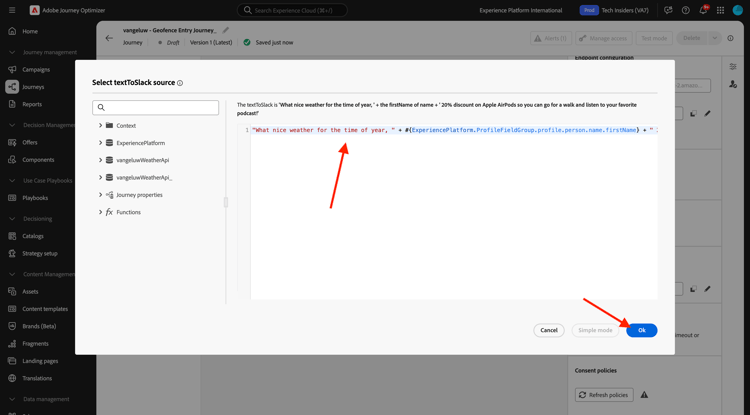Click the Strategy setup sidebar icon
The height and width of the screenshot is (415, 750).
(x=12, y=253)
